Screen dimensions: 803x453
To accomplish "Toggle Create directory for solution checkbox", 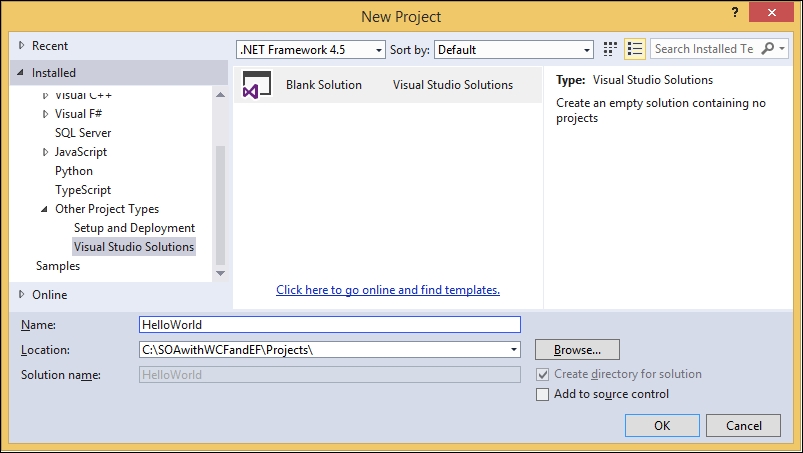I will point(542,375).
